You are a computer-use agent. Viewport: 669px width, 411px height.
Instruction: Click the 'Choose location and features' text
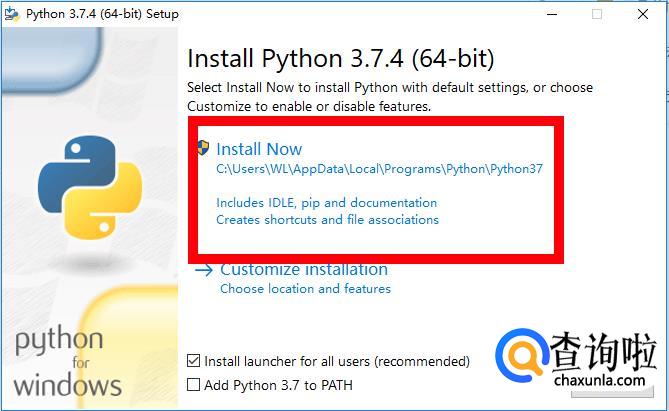[x=305, y=289]
